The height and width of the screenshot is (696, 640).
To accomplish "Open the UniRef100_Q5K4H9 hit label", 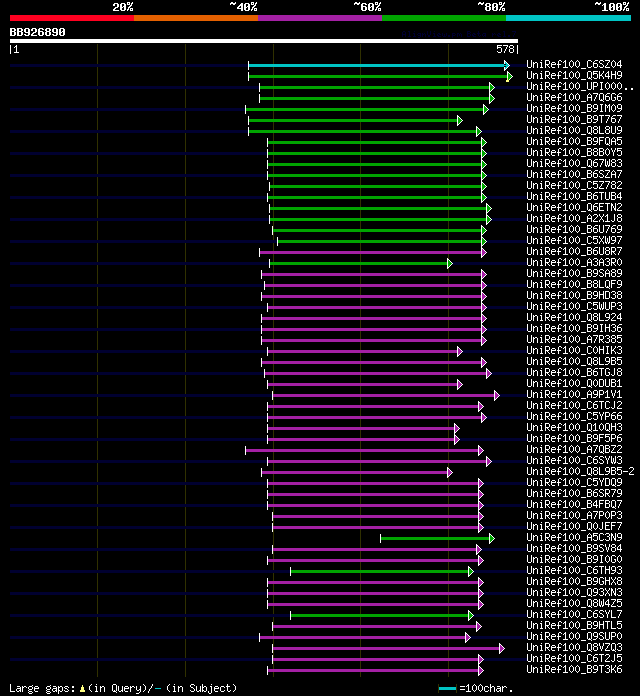I will click(574, 75).
